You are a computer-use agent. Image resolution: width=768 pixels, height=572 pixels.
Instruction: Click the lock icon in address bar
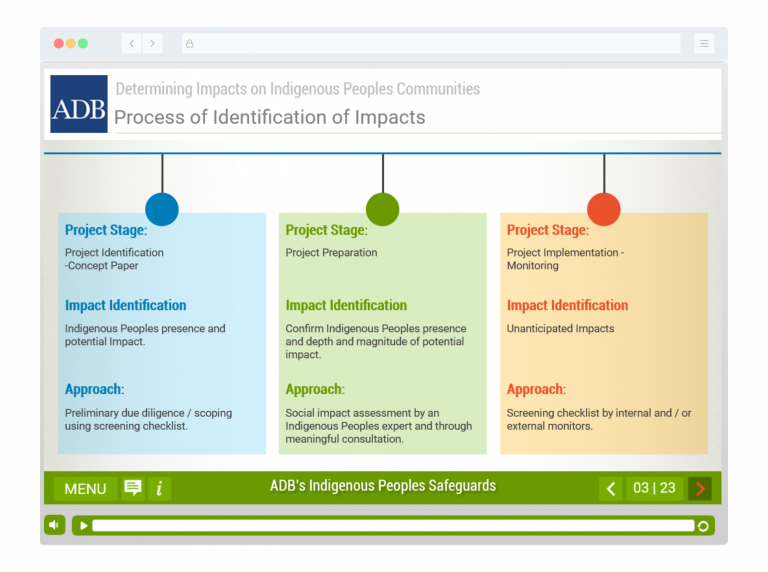click(x=190, y=44)
